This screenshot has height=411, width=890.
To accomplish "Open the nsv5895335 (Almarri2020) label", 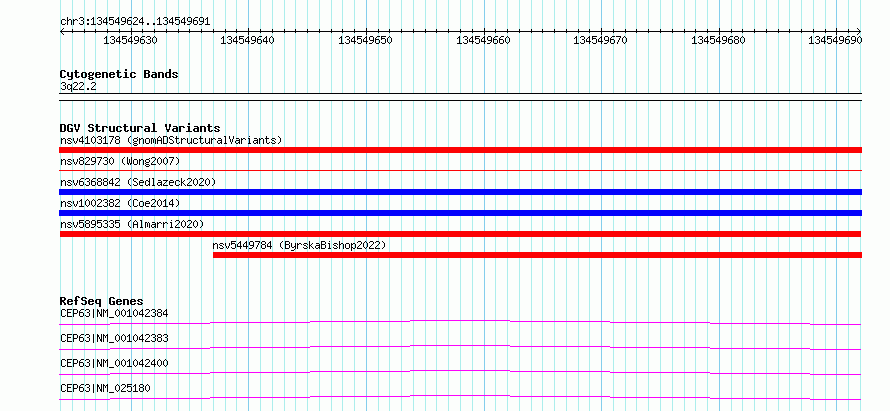I will tap(132, 224).
